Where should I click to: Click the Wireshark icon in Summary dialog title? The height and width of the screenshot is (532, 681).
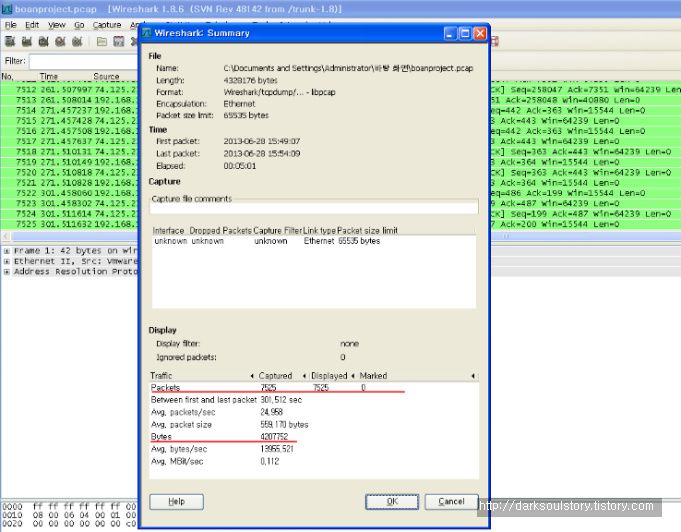(x=147, y=33)
